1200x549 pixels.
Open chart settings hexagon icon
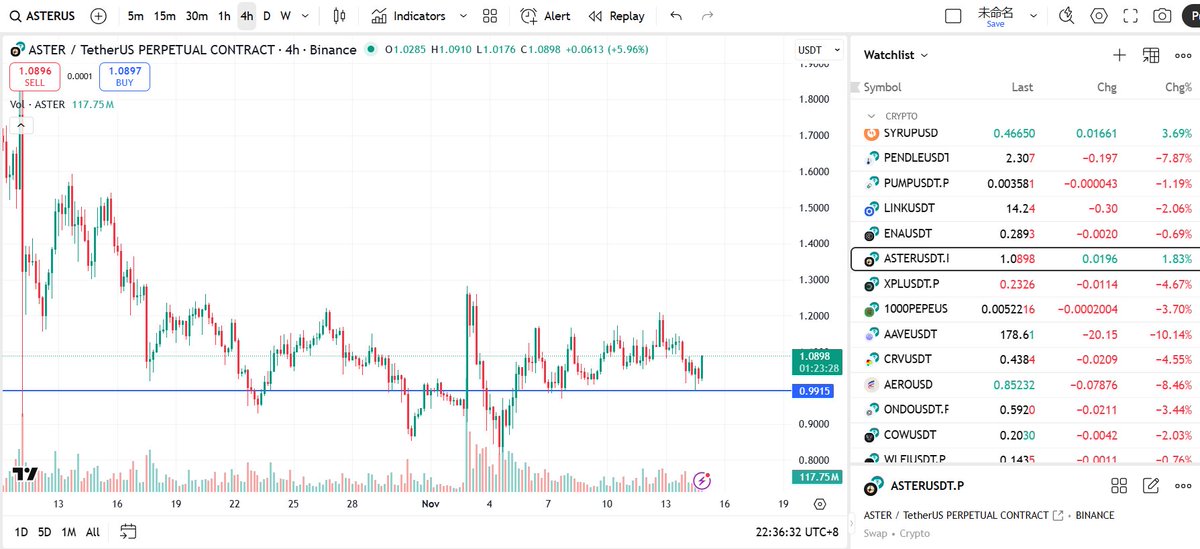(x=1099, y=16)
